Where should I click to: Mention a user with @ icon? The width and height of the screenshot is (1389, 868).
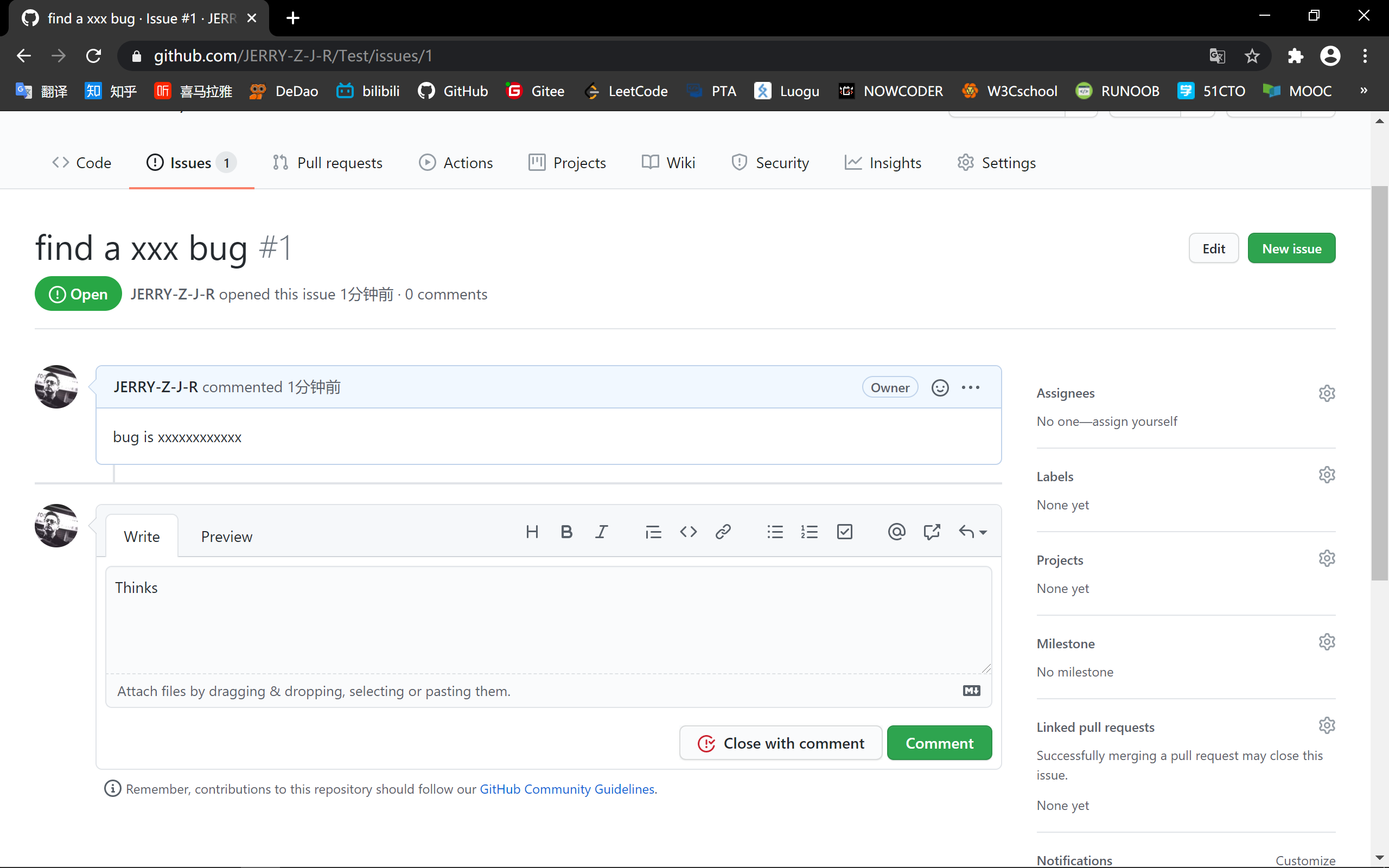[896, 532]
